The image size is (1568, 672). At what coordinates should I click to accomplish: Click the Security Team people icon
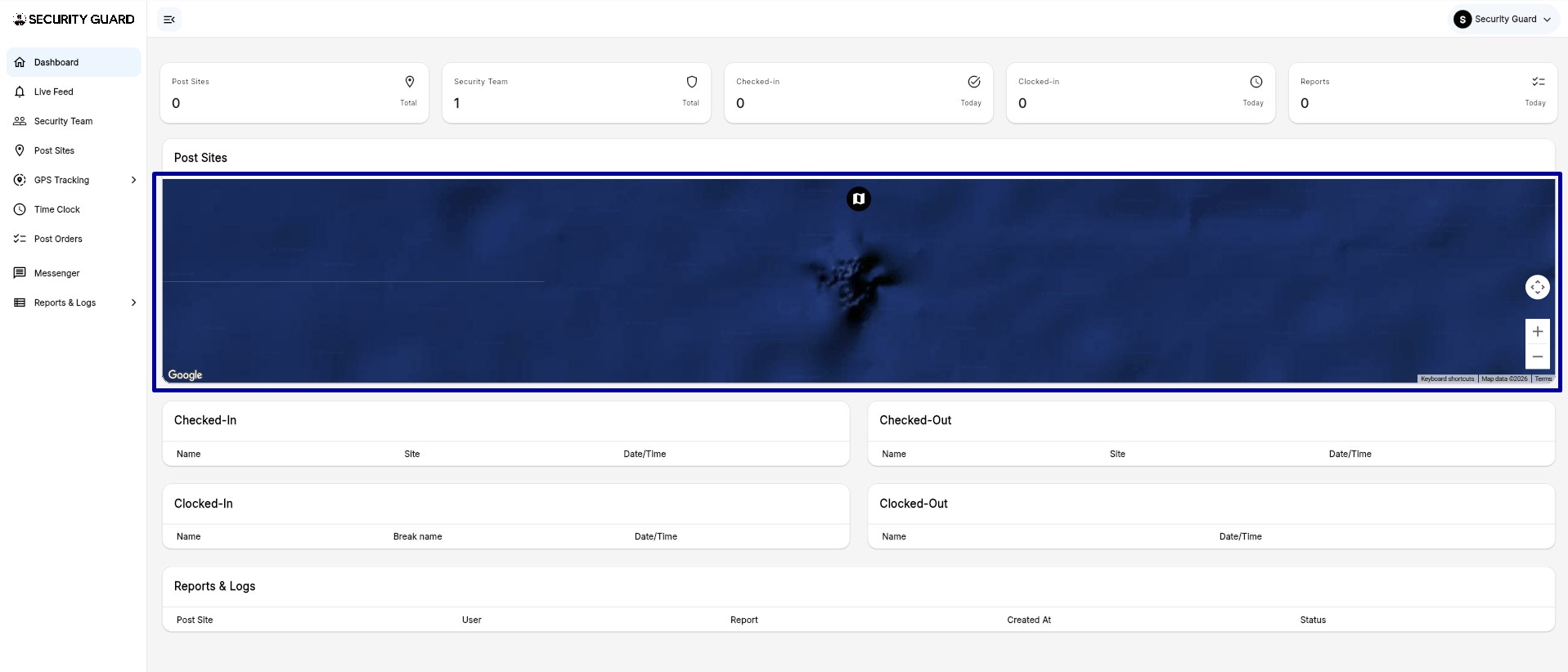20,121
